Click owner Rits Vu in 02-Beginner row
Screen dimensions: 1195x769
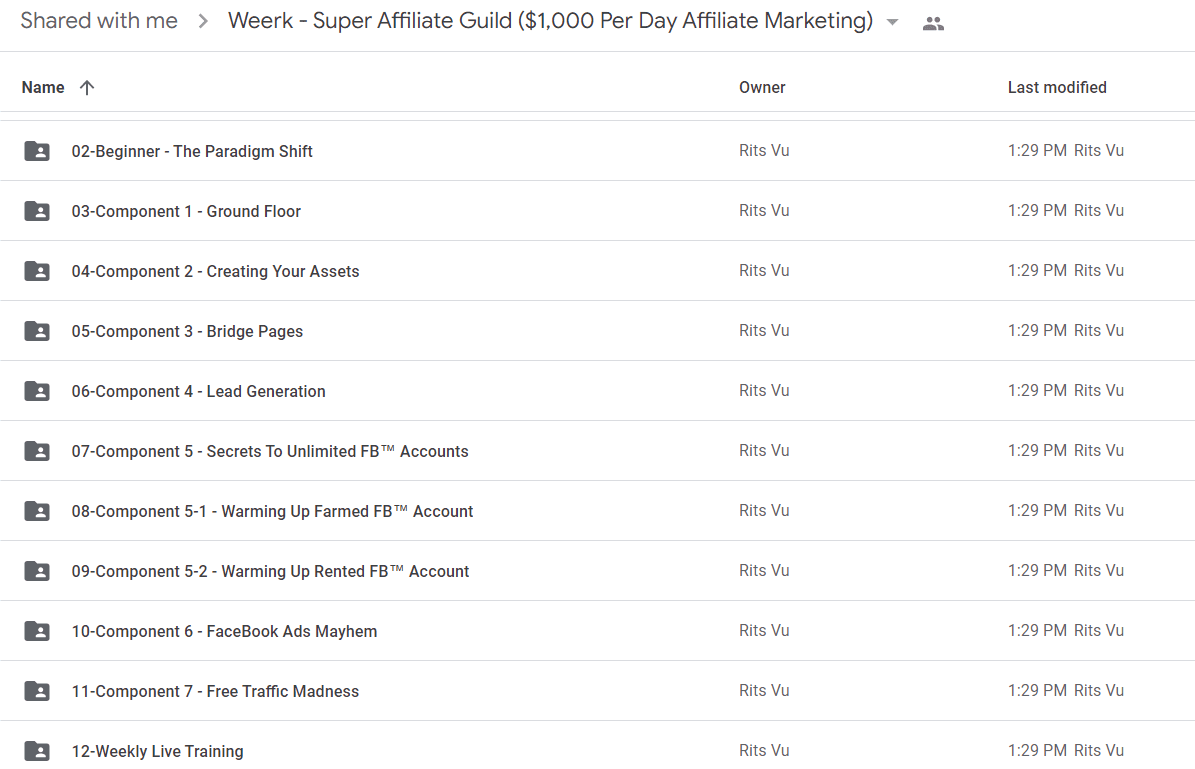(x=764, y=151)
